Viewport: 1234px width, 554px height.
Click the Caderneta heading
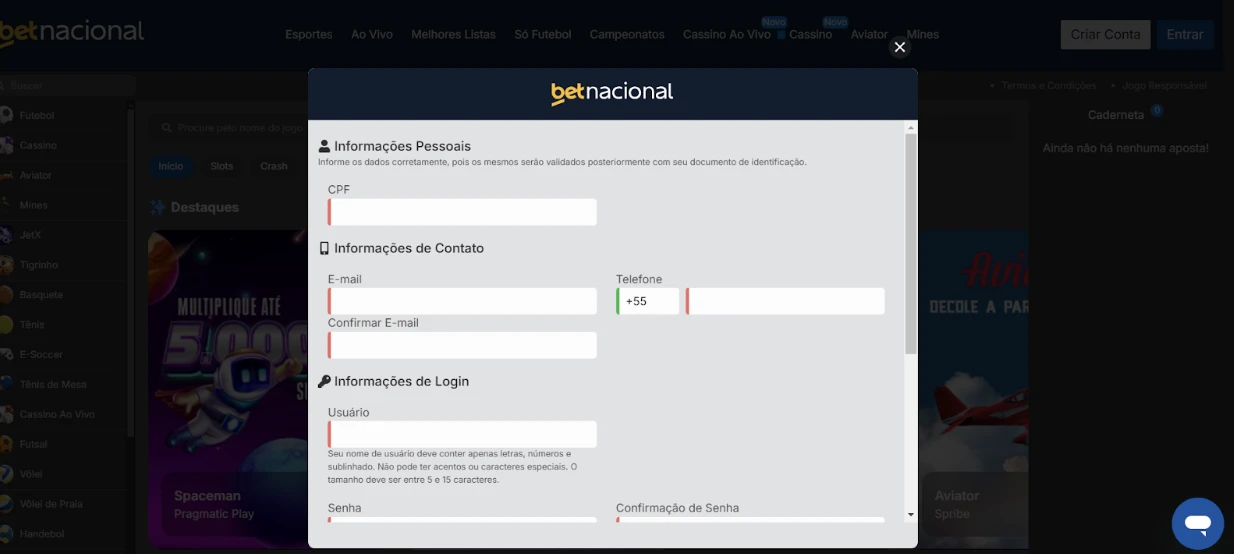click(x=1116, y=115)
